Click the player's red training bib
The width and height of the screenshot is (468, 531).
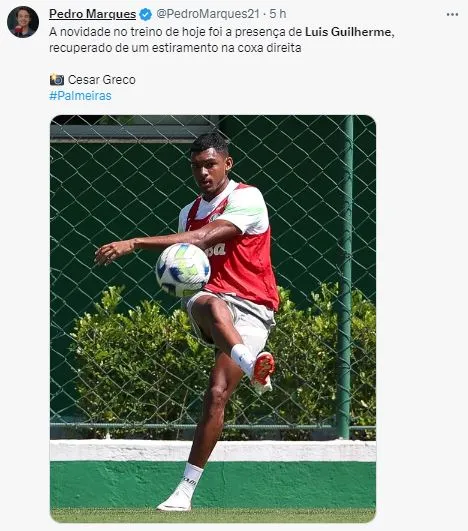pyautogui.click(x=240, y=261)
